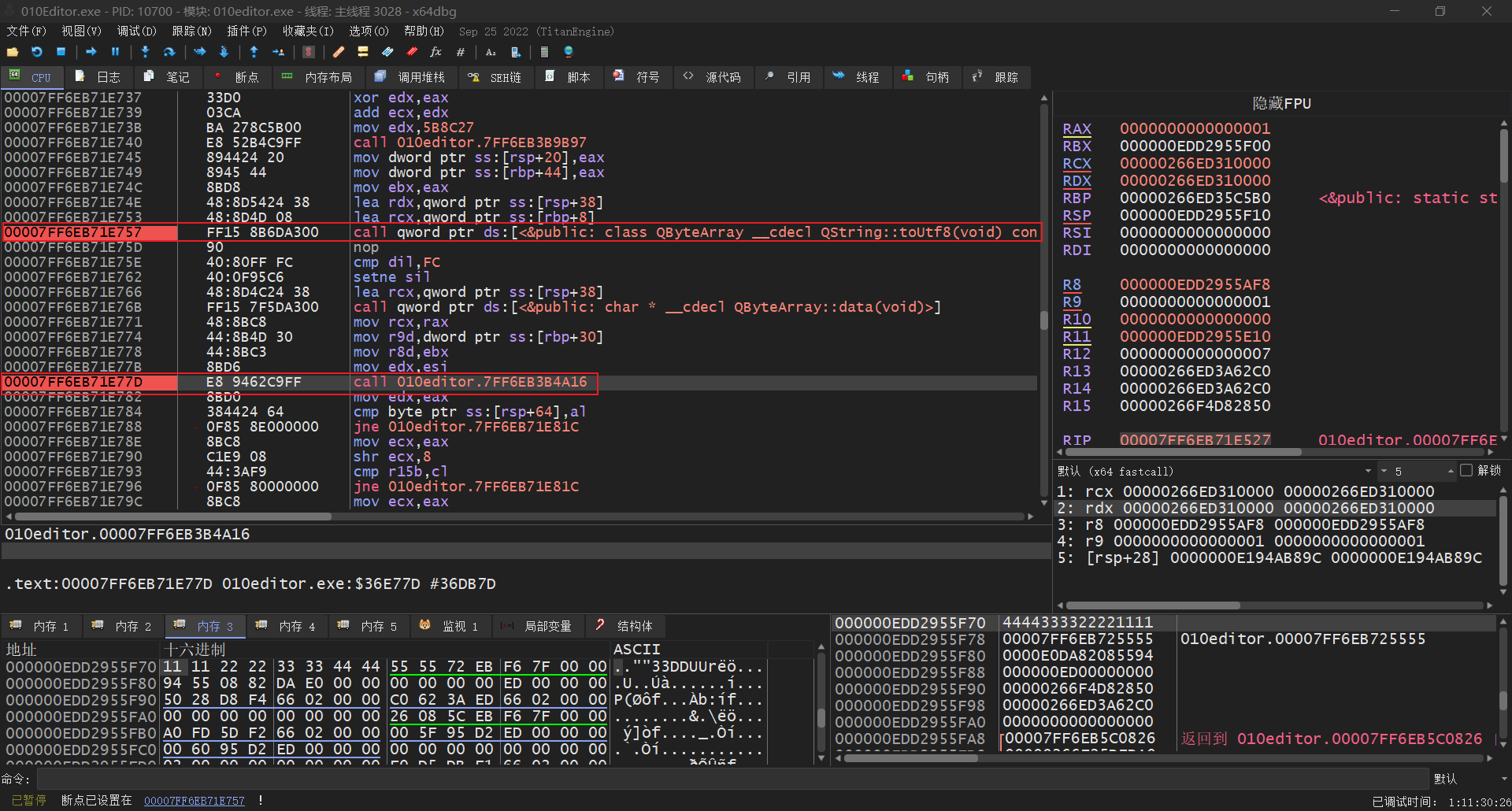This screenshot has width=1512, height=811.
Task: Click the run arrow toolbar icon
Action: pos(91,52)
